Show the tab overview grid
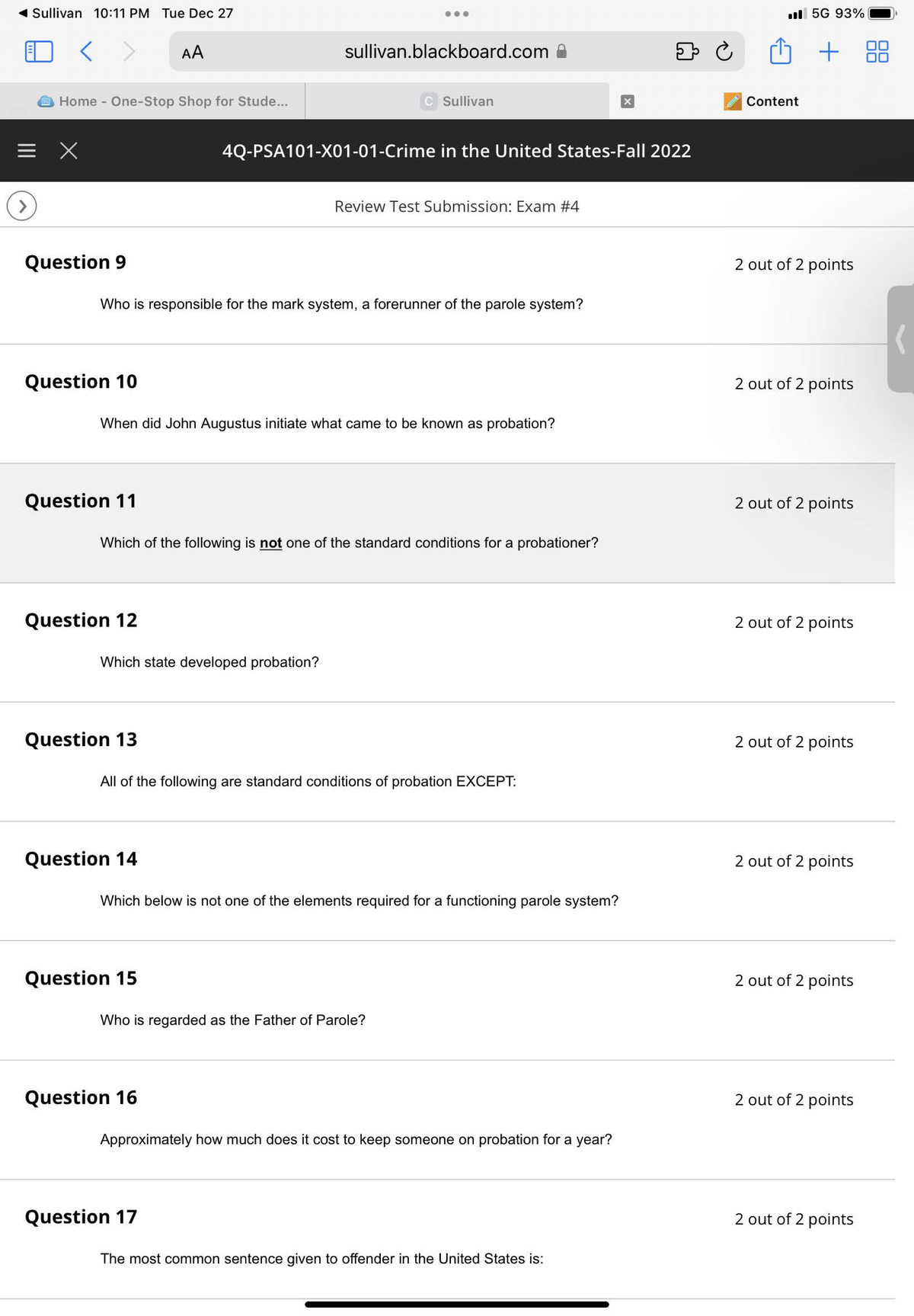This screenshot has width=914, height=1316. (877, 52)
